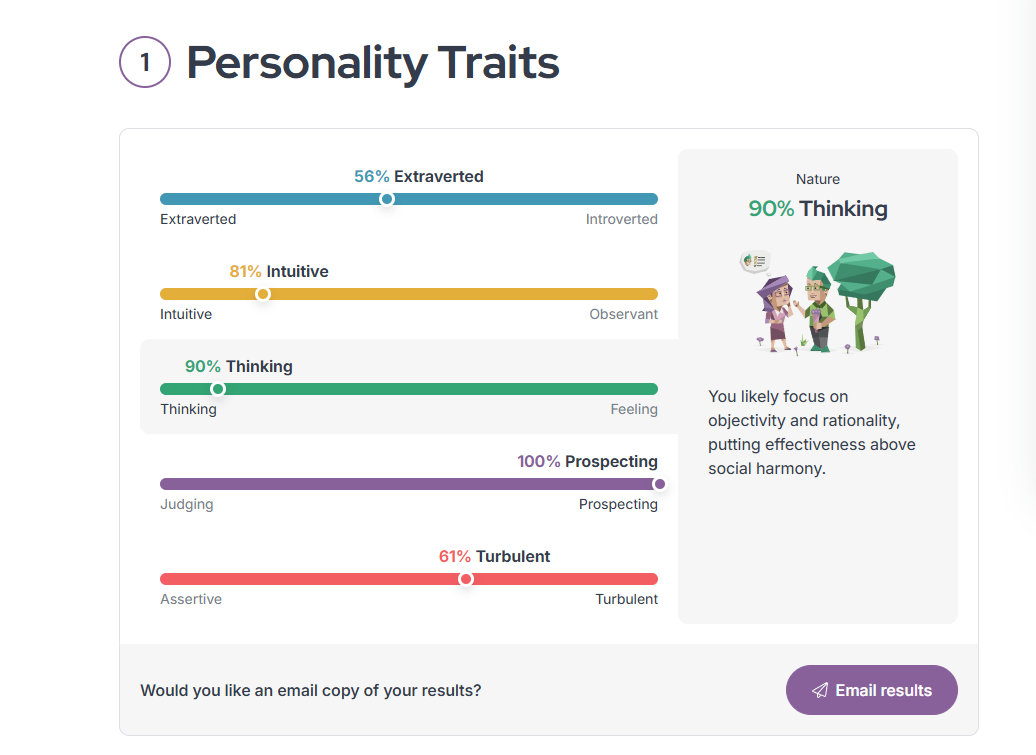Click the red Turbulent slider handle
The image size is (1036, 755).
(466, 579)
